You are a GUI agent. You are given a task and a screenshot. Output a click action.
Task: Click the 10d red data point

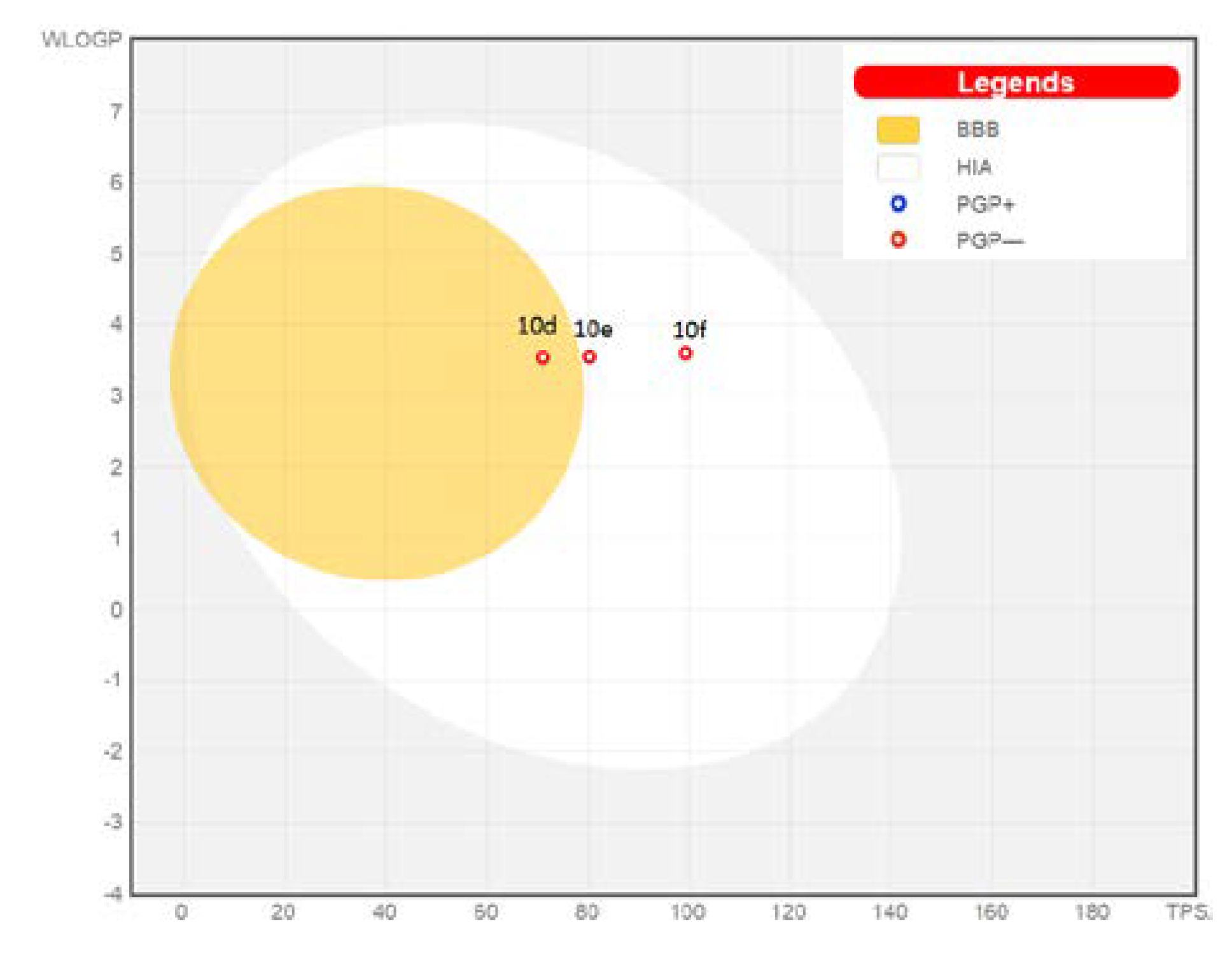click(542, 358)
